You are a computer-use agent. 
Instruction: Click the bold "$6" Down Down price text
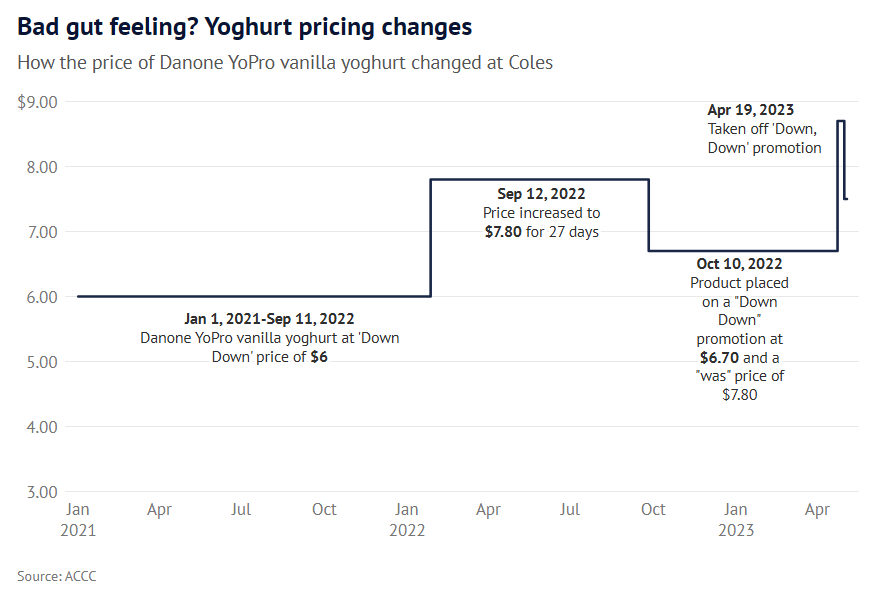(318, 357)
